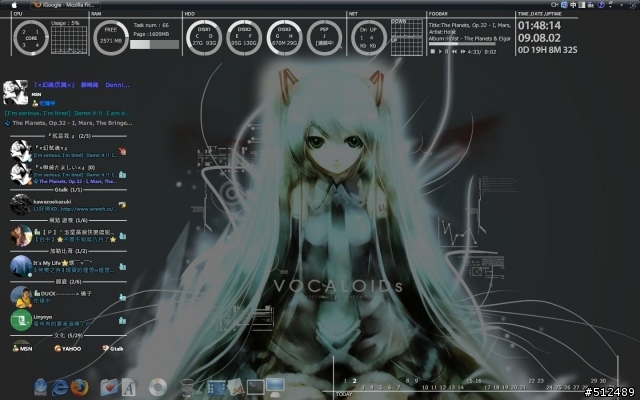
Task: Open own profile avatar in contact list
Action: click(16, 93)
